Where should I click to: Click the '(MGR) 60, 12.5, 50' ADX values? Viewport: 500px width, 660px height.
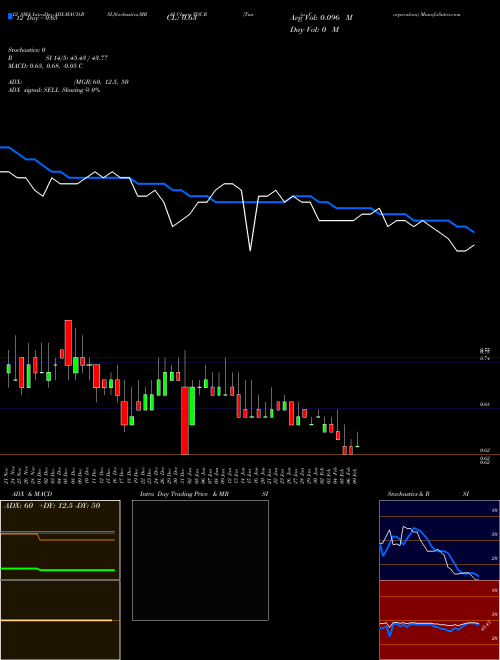(101, 82)
